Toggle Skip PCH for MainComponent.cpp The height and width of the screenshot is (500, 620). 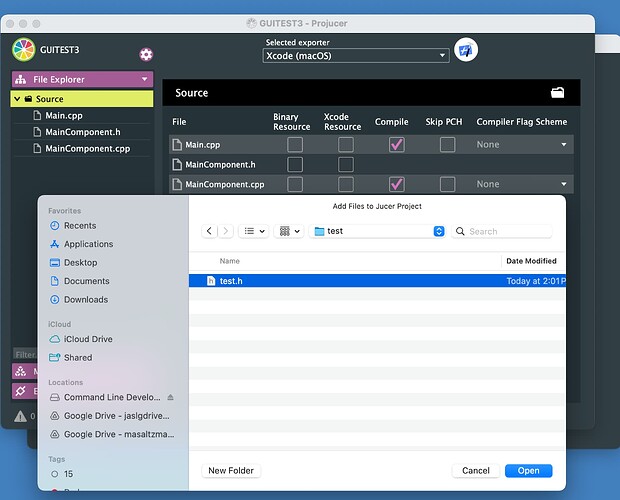pos(448,184)
